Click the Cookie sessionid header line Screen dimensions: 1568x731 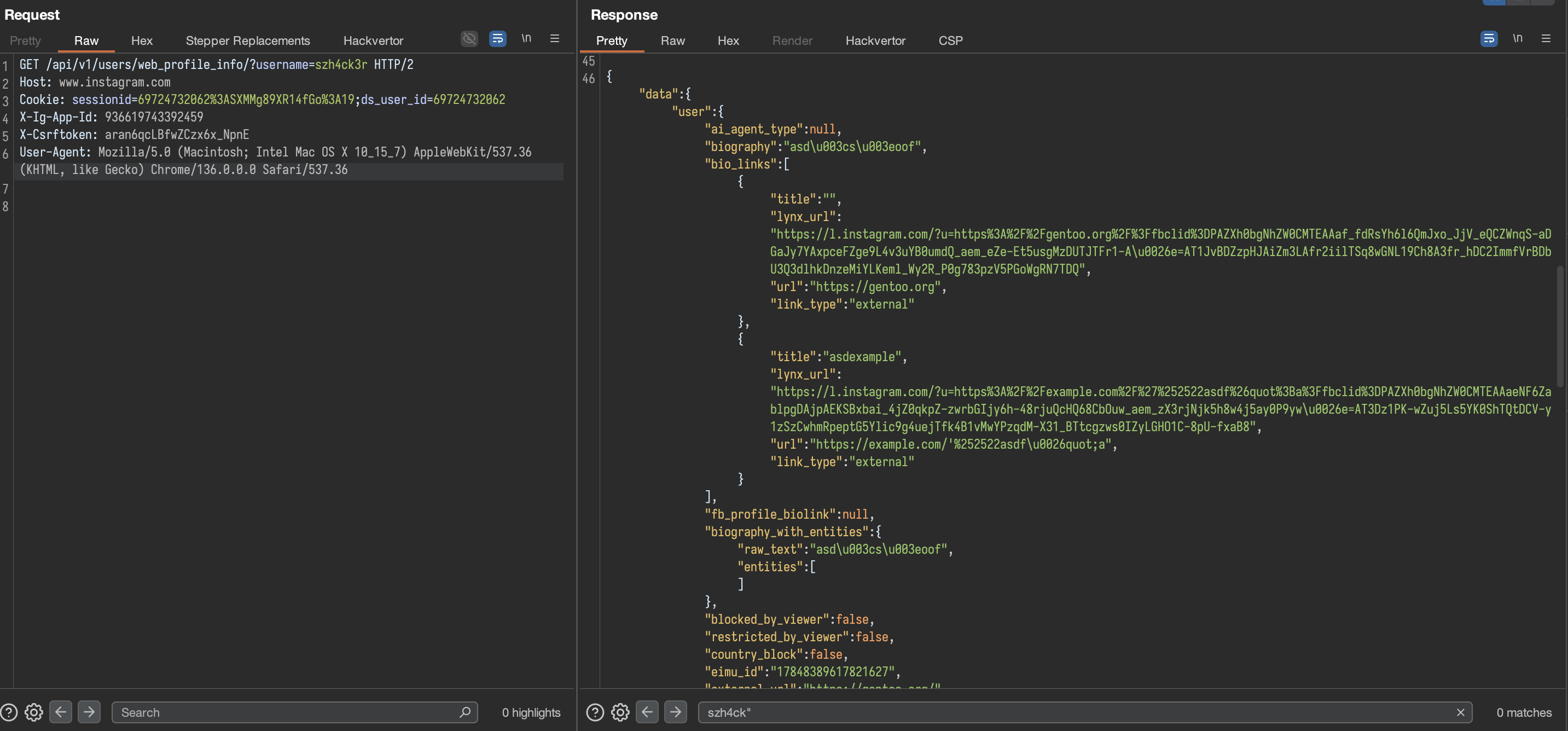[x=263, y=100]
